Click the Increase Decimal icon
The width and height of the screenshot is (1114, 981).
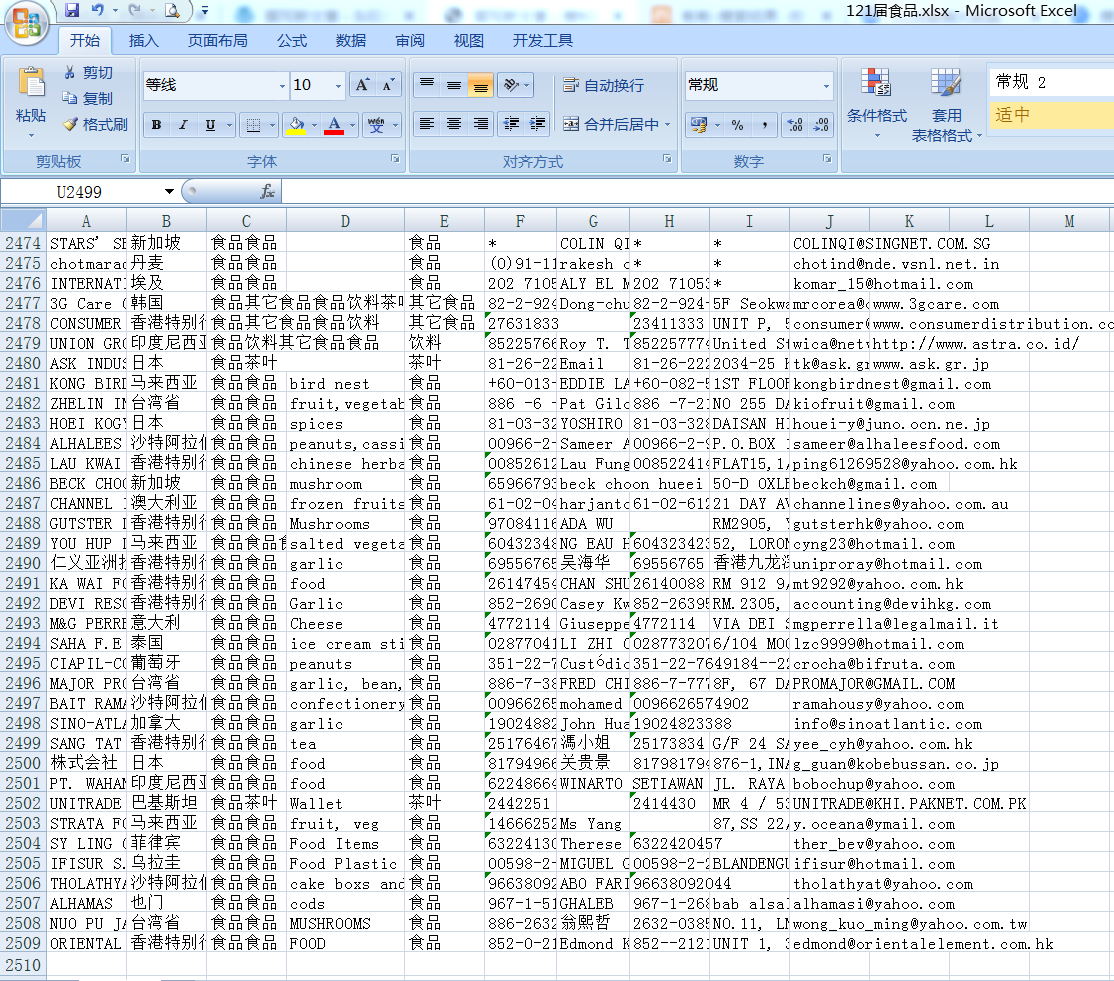(x=795, y=125)
